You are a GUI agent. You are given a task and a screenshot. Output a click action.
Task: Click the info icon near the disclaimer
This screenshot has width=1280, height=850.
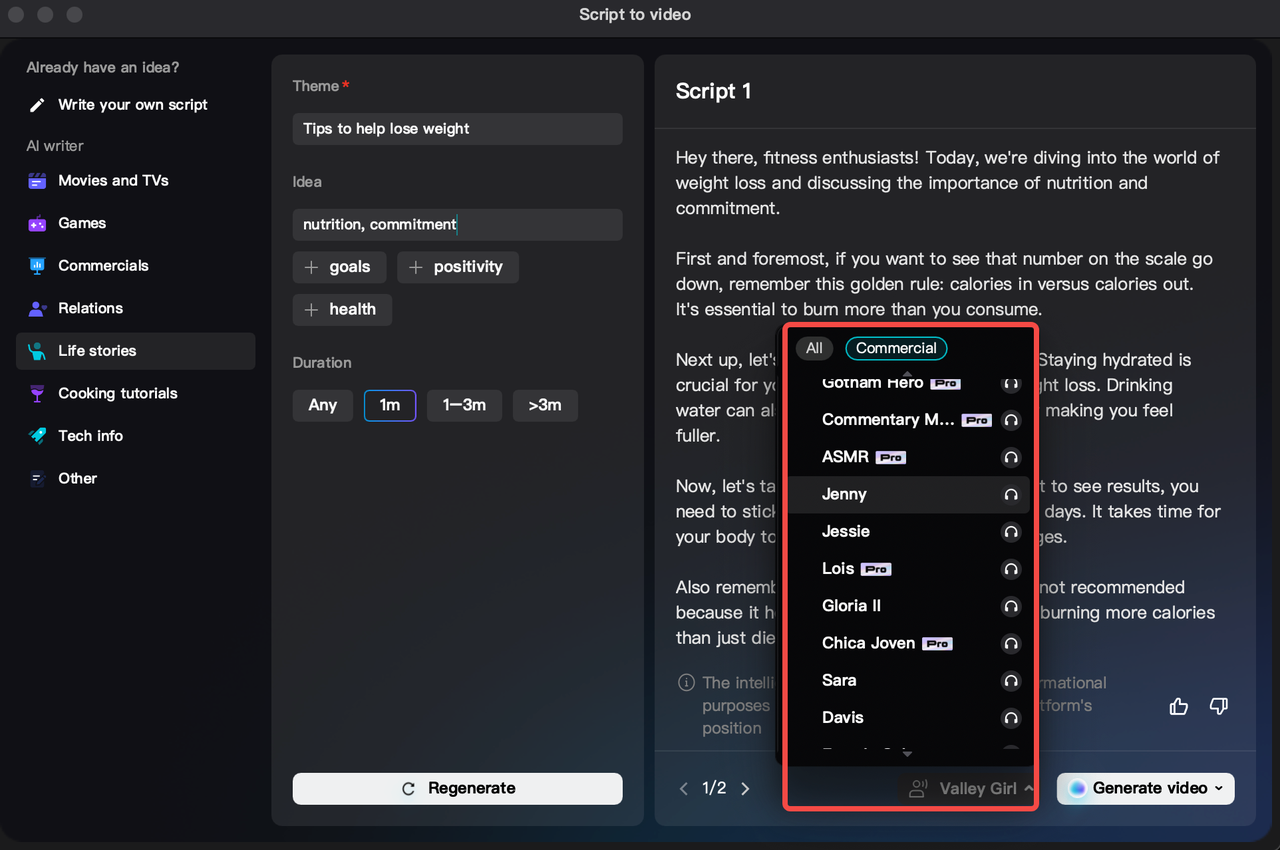pos(686,682)
